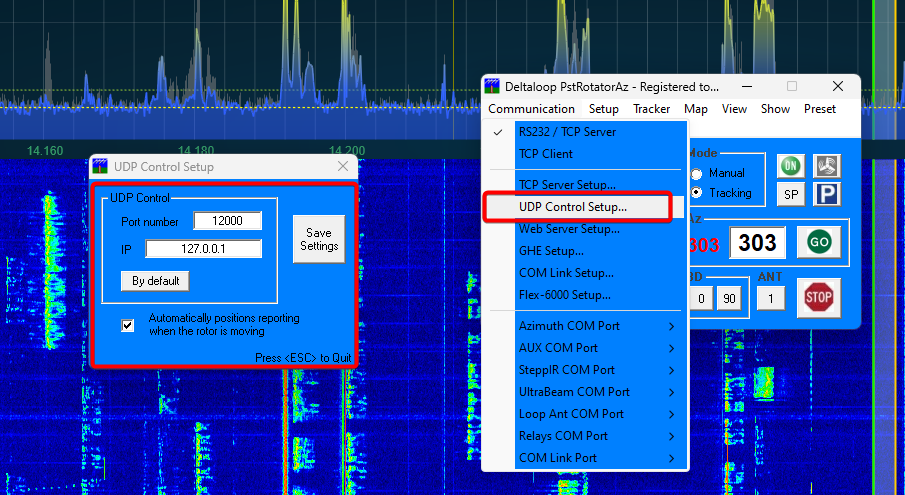The width and height of the screenshot is (905, 495).
Task: Click the By default button
Action: (155, 281)
